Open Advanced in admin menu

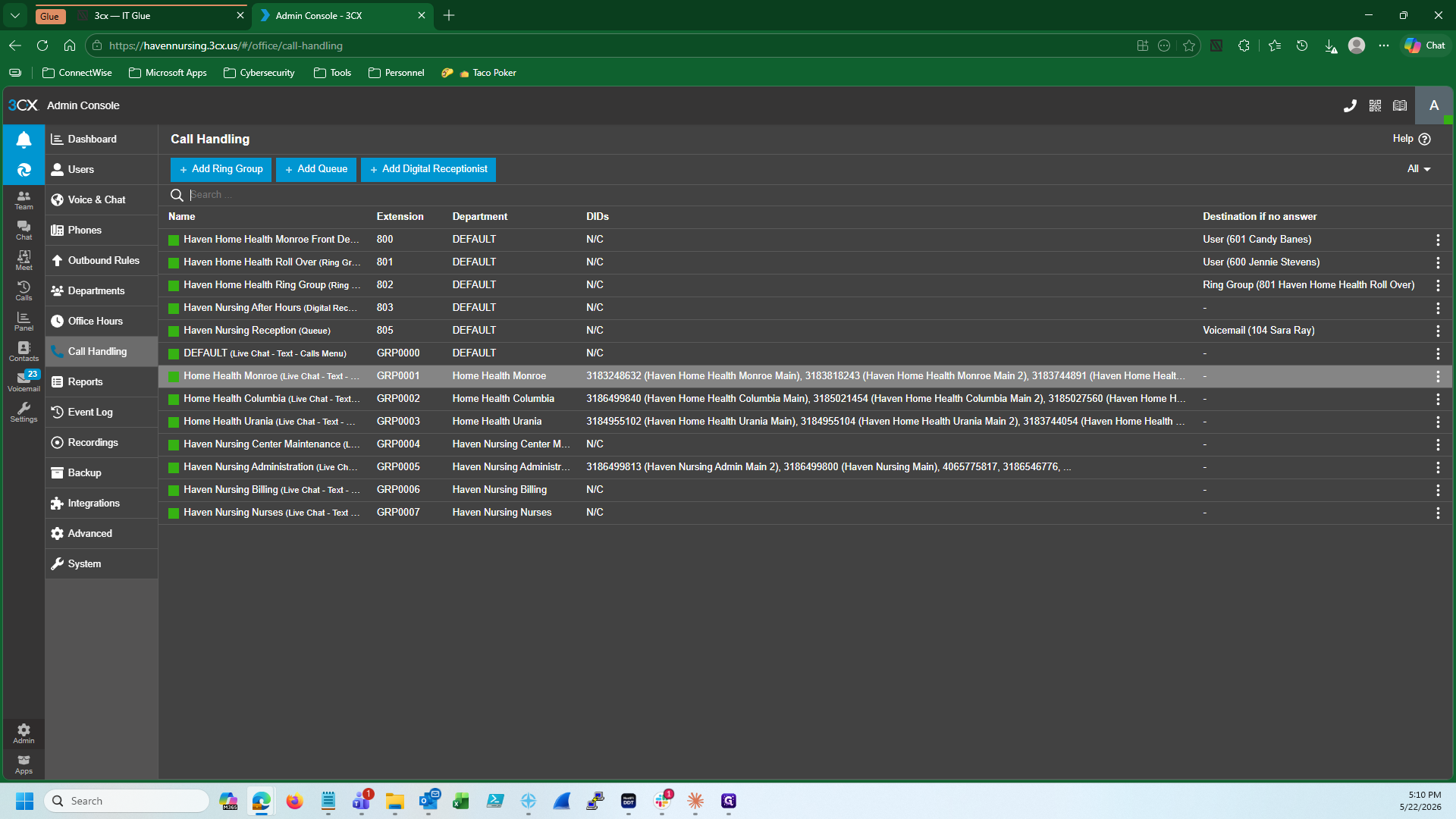click(x=102, y=534)
